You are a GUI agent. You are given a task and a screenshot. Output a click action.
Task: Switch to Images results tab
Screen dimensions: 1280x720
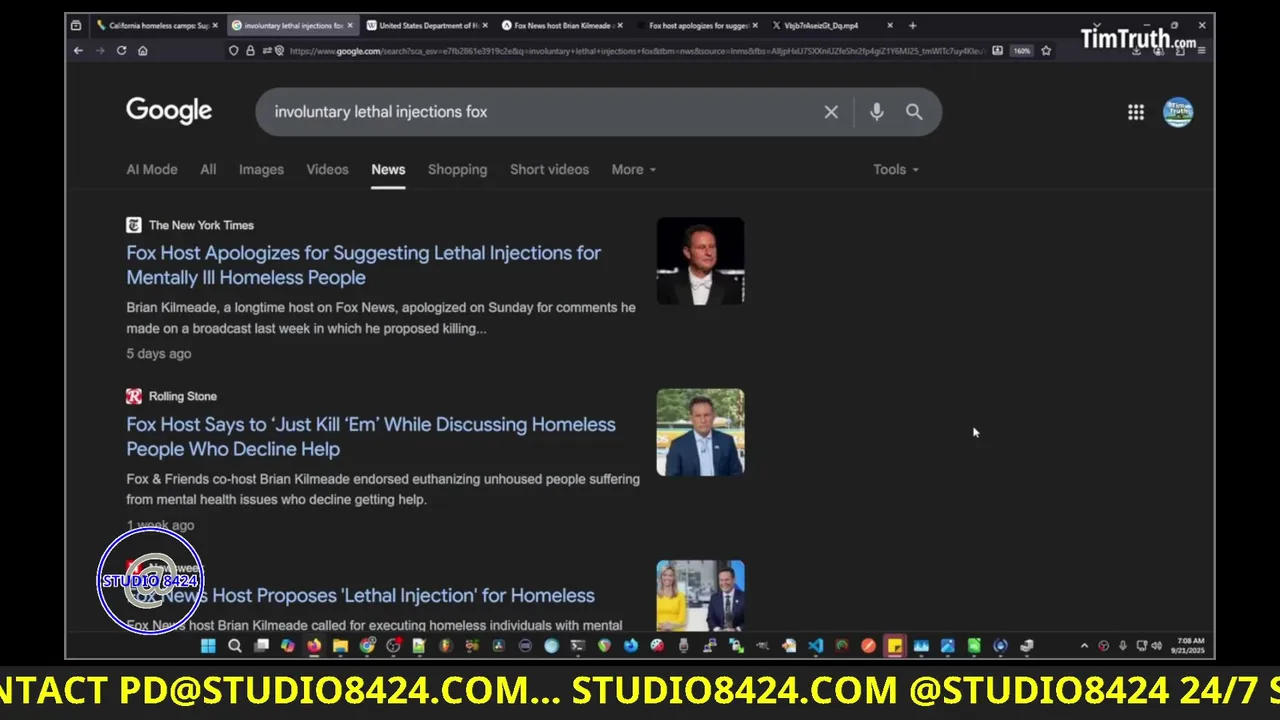coord(261,169)
